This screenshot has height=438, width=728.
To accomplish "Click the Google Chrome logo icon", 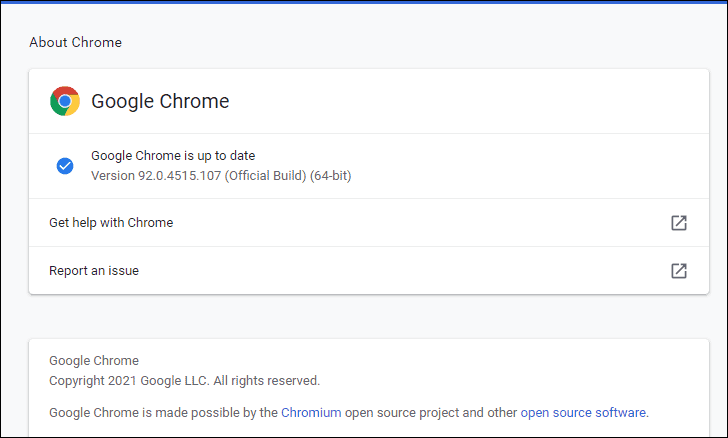I will click(65, 101).
